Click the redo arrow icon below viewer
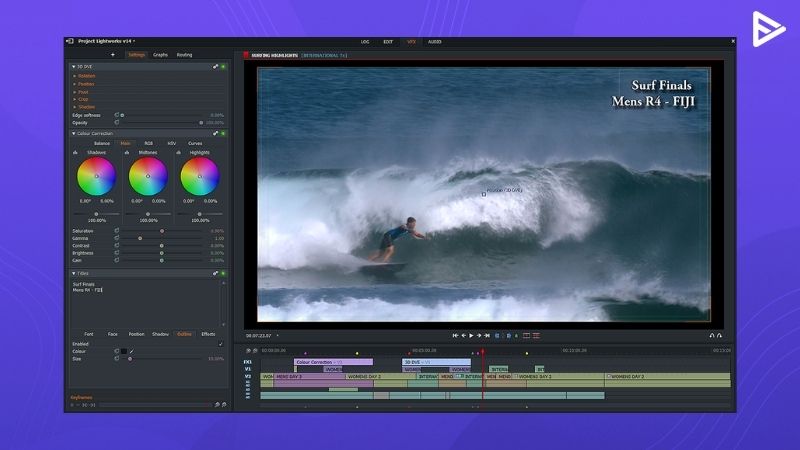 (719, 336)
